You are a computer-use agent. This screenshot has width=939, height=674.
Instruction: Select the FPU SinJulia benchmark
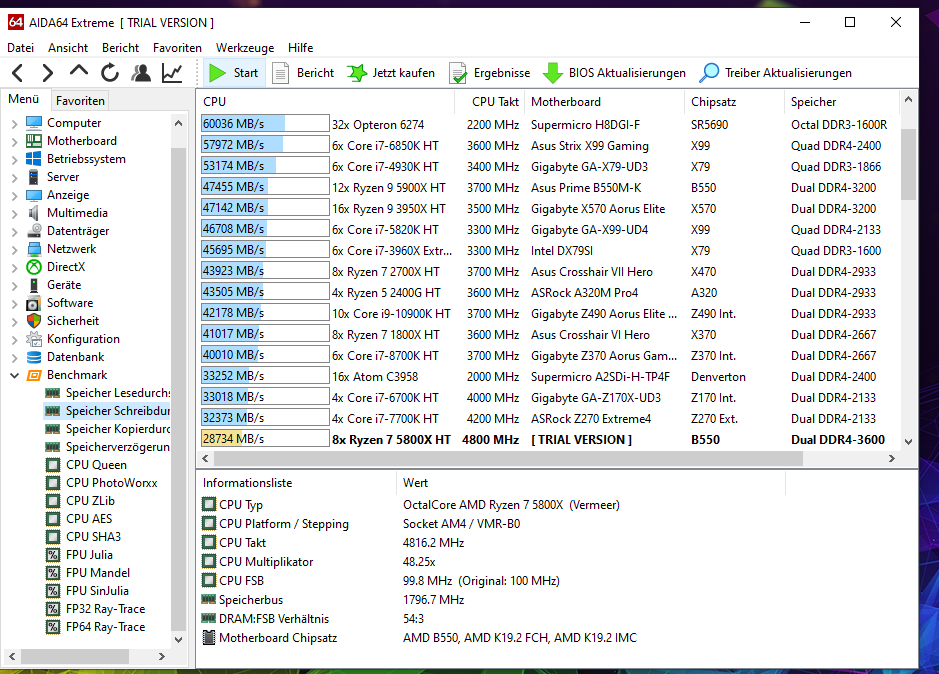point(87,591)
